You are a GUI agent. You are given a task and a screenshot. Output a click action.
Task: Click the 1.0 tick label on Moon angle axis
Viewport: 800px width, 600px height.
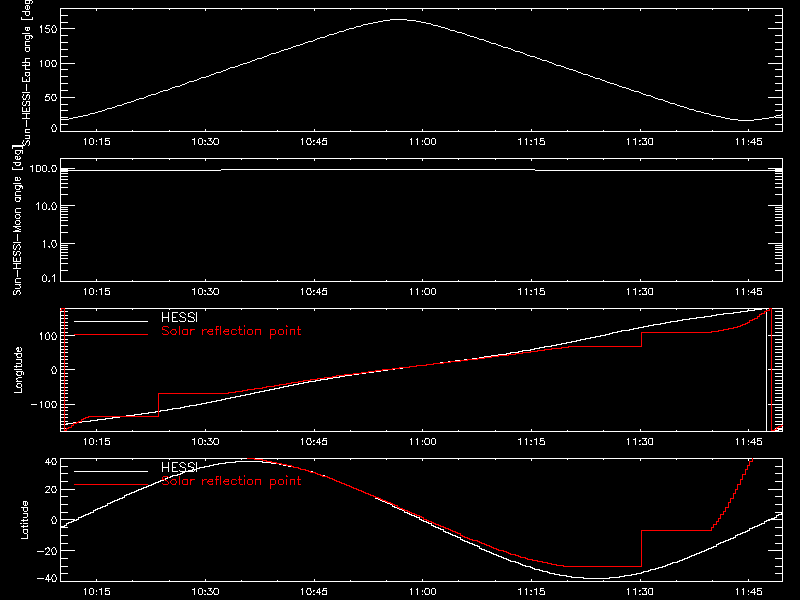(49, 244)
